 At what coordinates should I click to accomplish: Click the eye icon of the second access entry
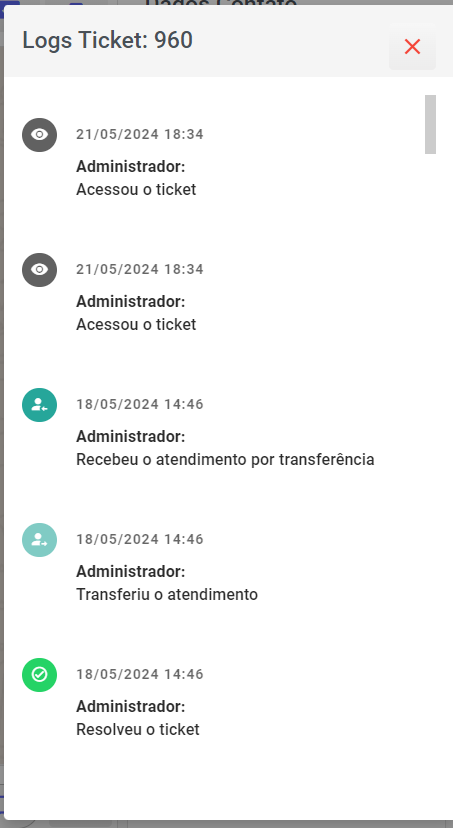tap(40, 270)
